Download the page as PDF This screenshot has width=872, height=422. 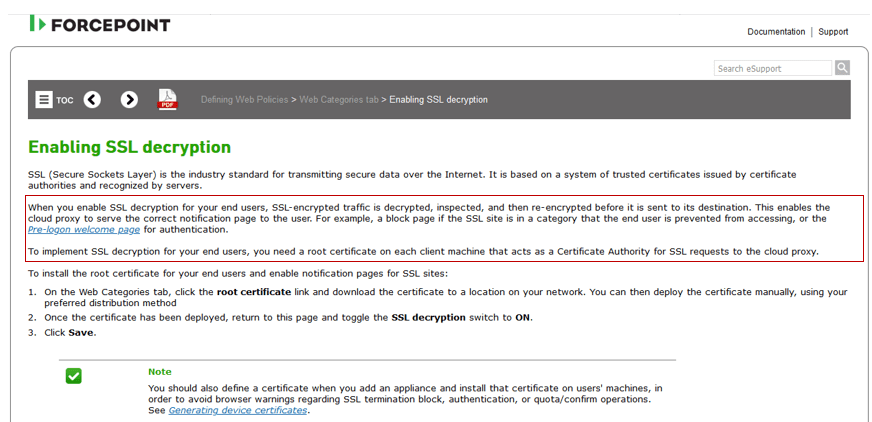pos(167,100)
